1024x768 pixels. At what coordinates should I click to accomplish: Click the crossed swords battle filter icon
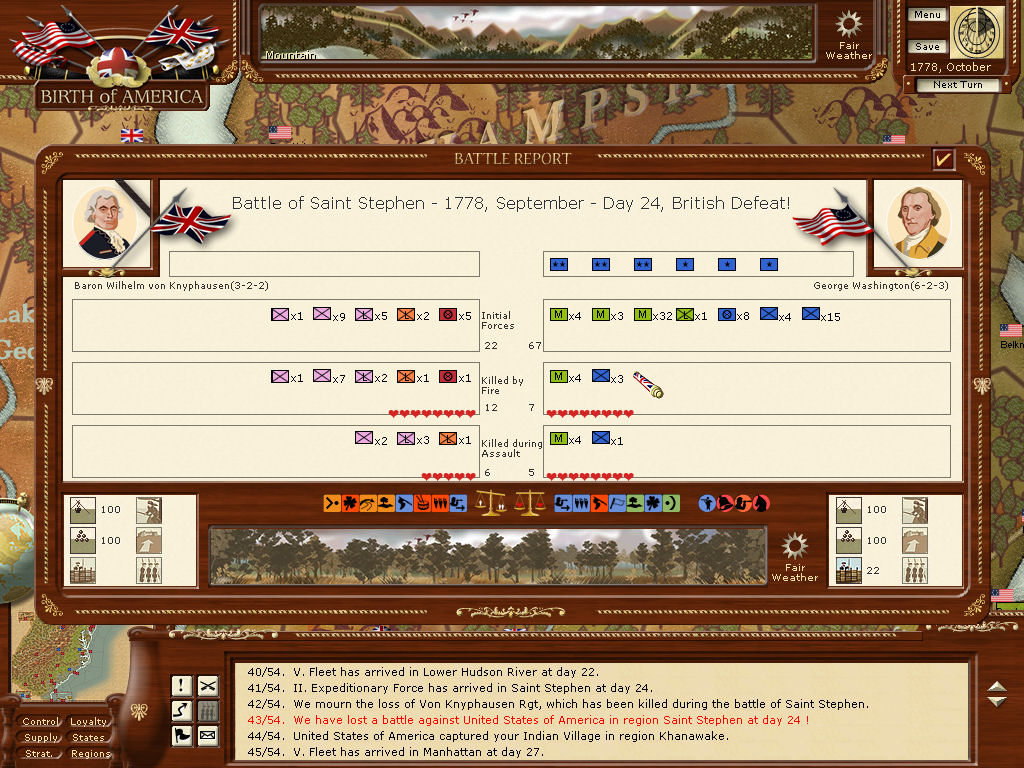pyautogui.click(x=208, y=685)
